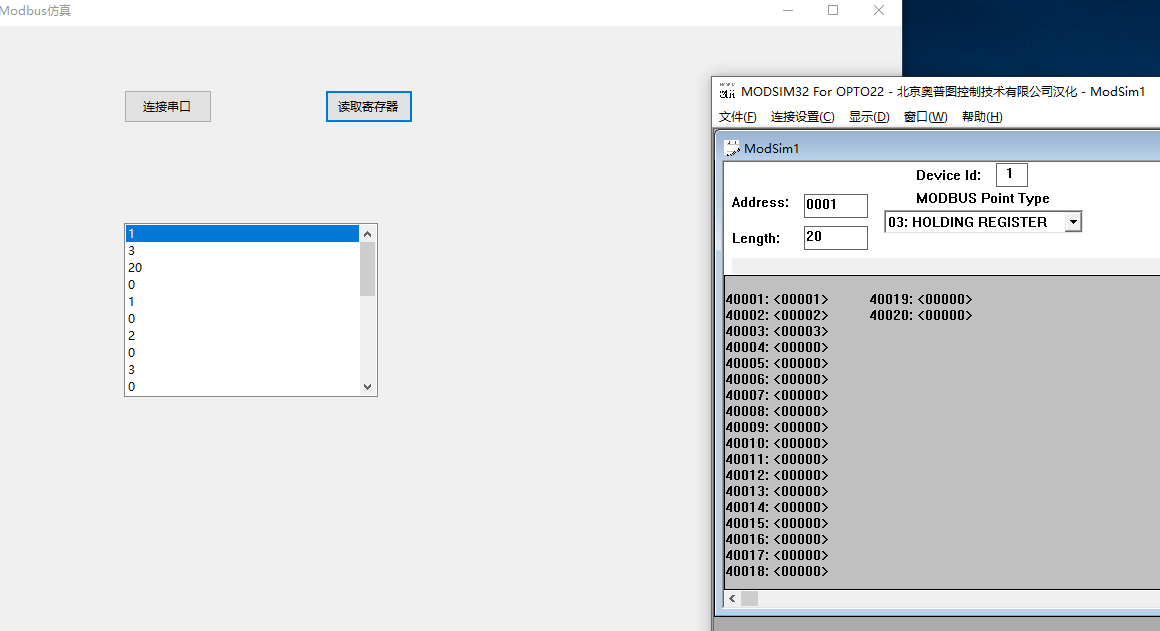Open the 窗口(W) menu
The image size is (1160, 631).
tap(925, 117)
